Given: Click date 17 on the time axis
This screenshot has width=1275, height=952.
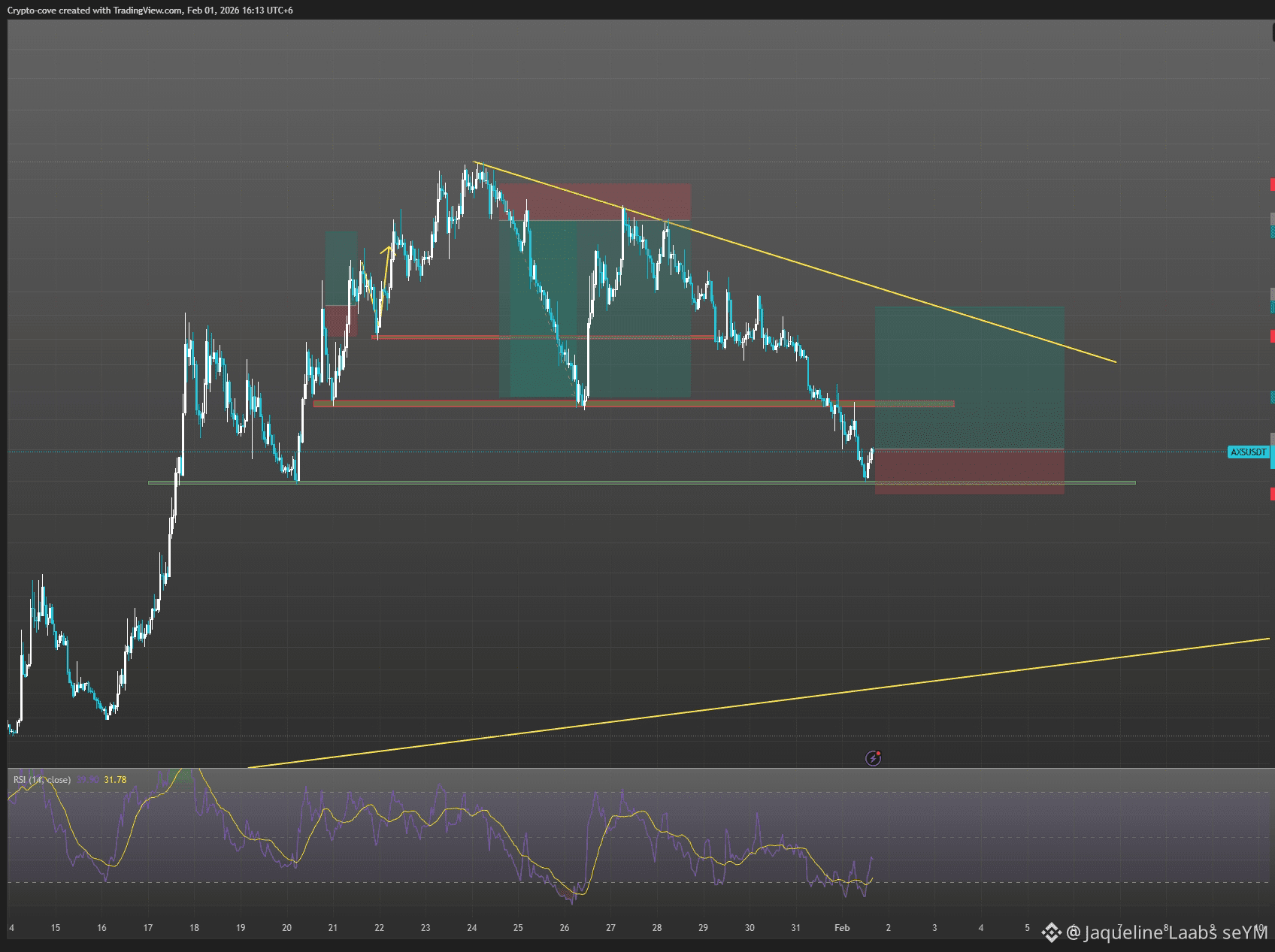Looking at the screenshot, I should tap(148, 928).
